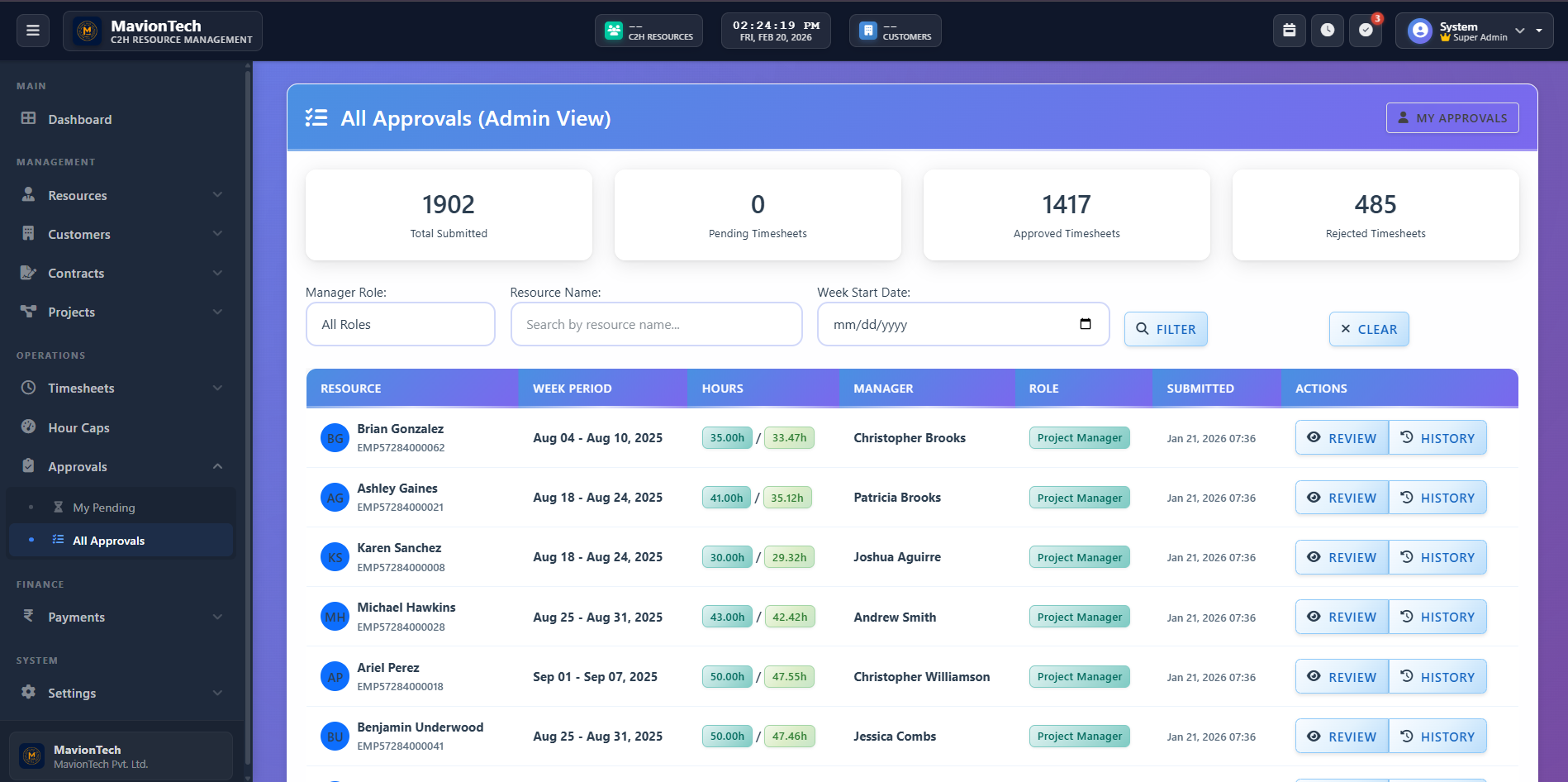The width and height of the screenshot is (1568, 782).
Task: Click the Customers building icon in header
Action: pyautogui.click(x=867, y=31)
